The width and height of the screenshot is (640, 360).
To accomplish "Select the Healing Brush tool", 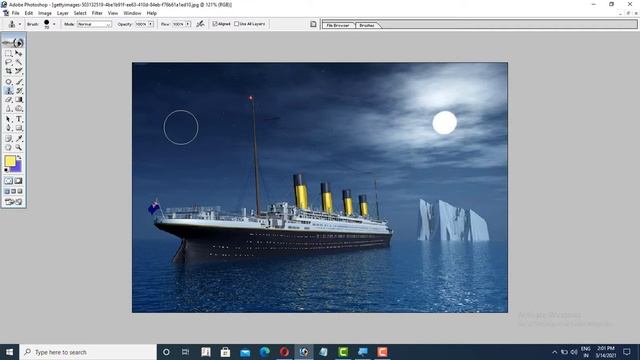I will (x=9, y=82).
